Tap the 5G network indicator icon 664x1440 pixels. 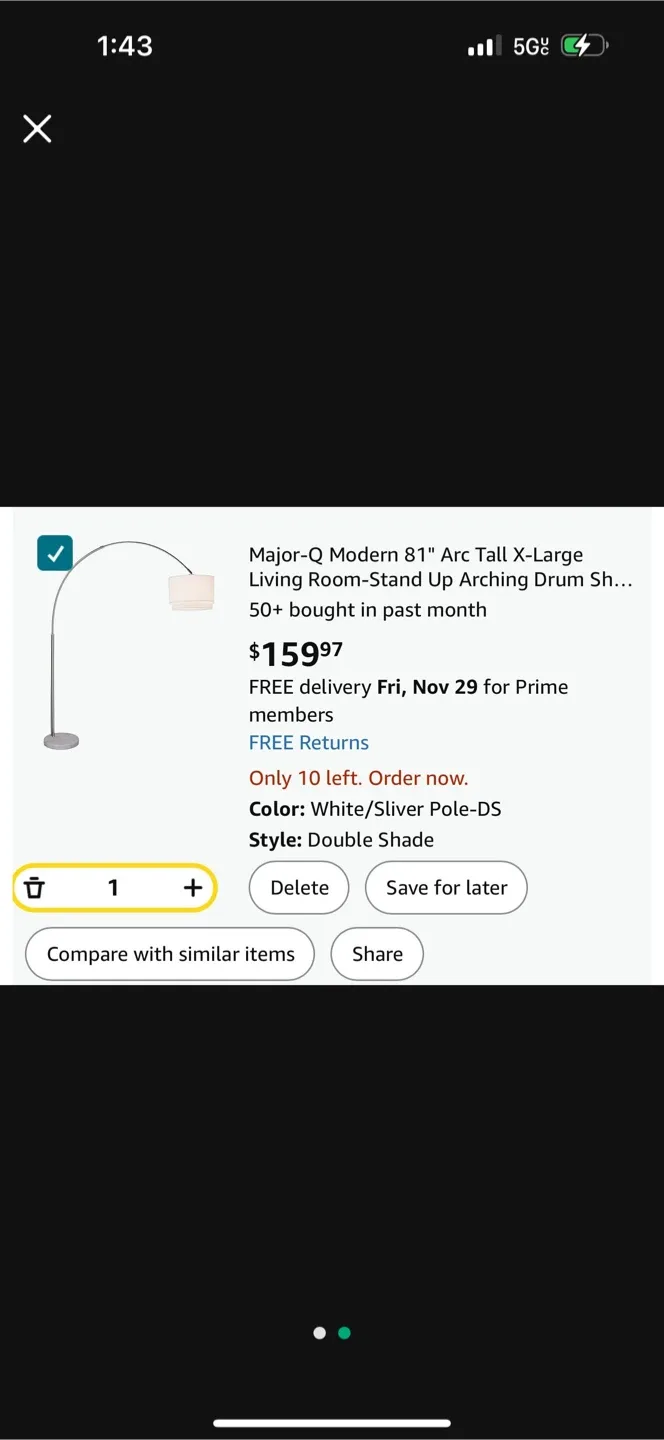[528, 45]
